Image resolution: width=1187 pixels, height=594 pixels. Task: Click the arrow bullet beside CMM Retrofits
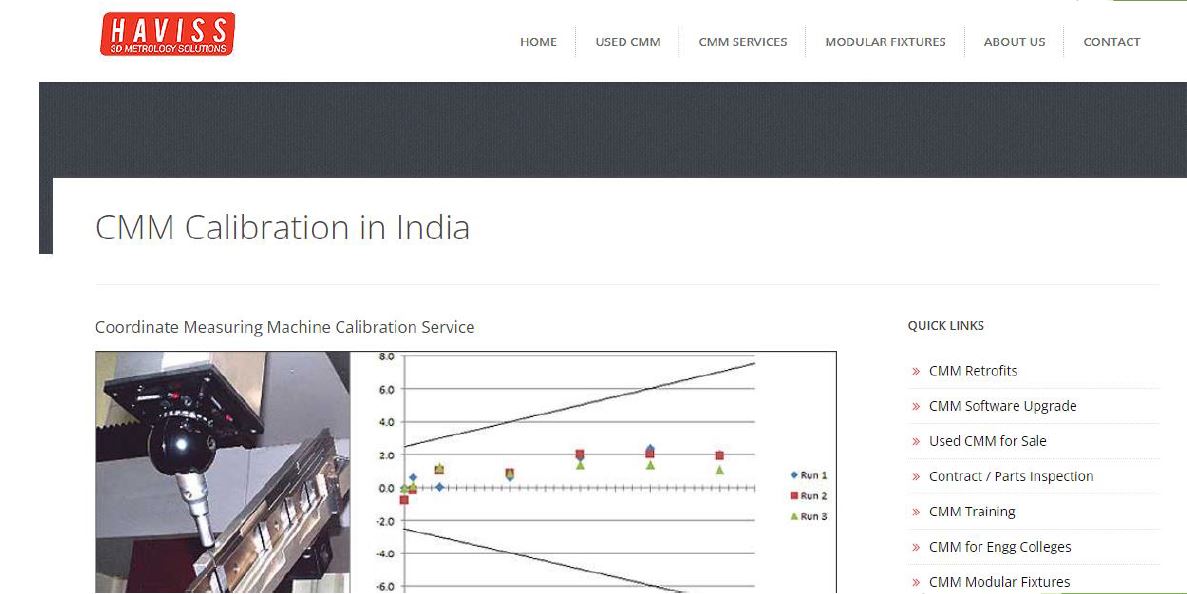coord(916,372)
